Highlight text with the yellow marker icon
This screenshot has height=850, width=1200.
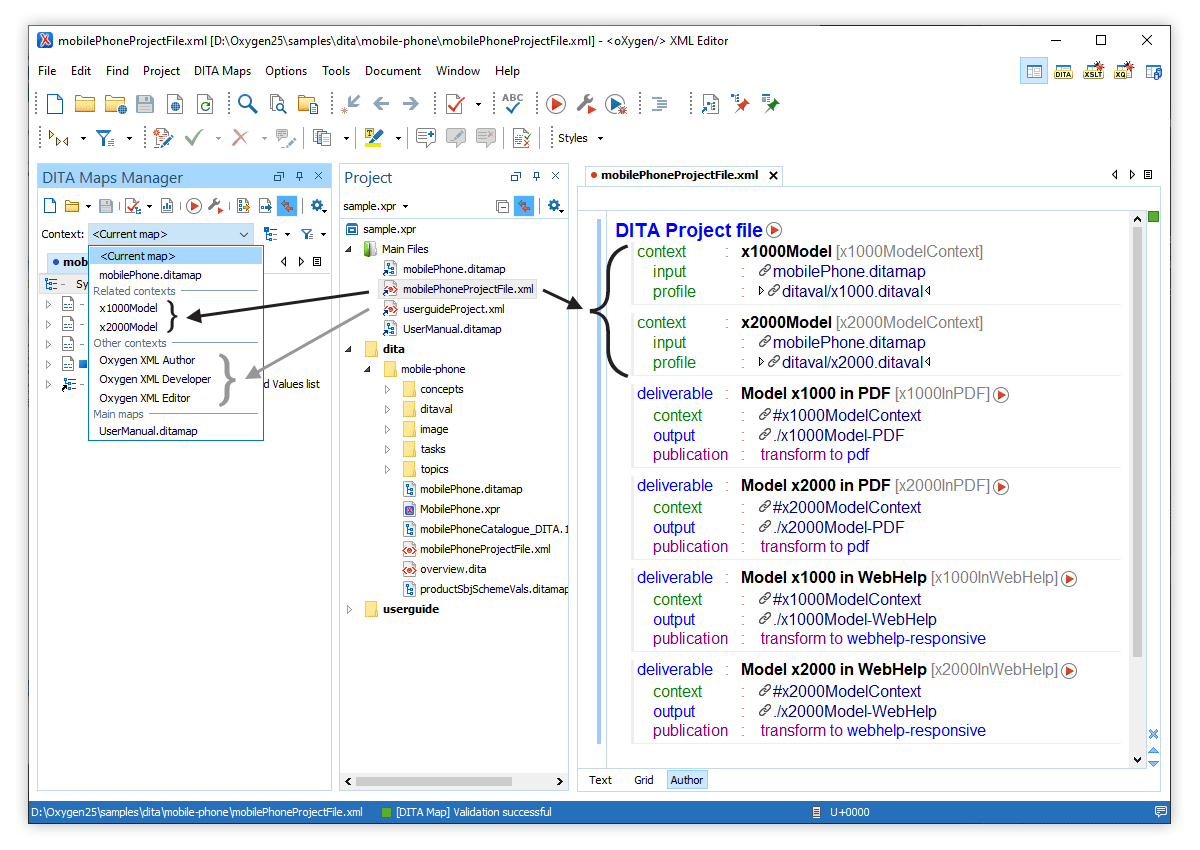click(374, 138)
